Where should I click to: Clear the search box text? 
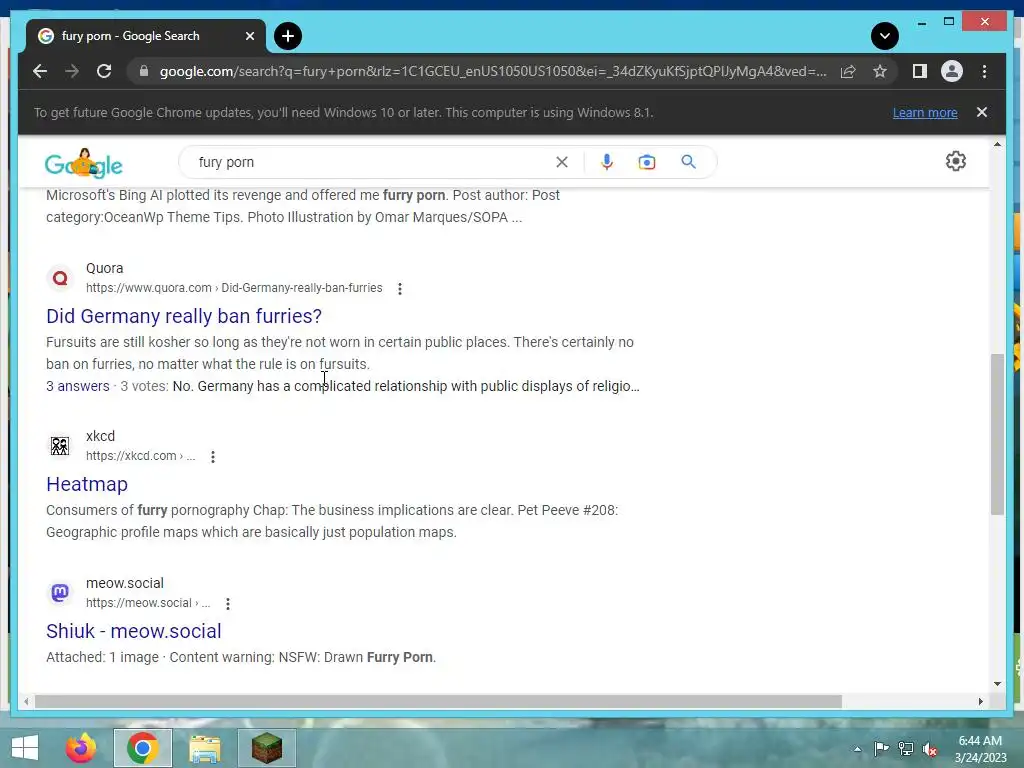click(562, 162)
